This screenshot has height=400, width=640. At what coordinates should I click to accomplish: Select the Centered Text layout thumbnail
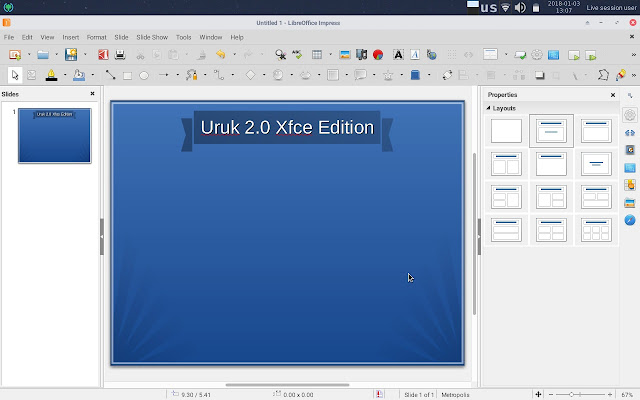[596, 164]
